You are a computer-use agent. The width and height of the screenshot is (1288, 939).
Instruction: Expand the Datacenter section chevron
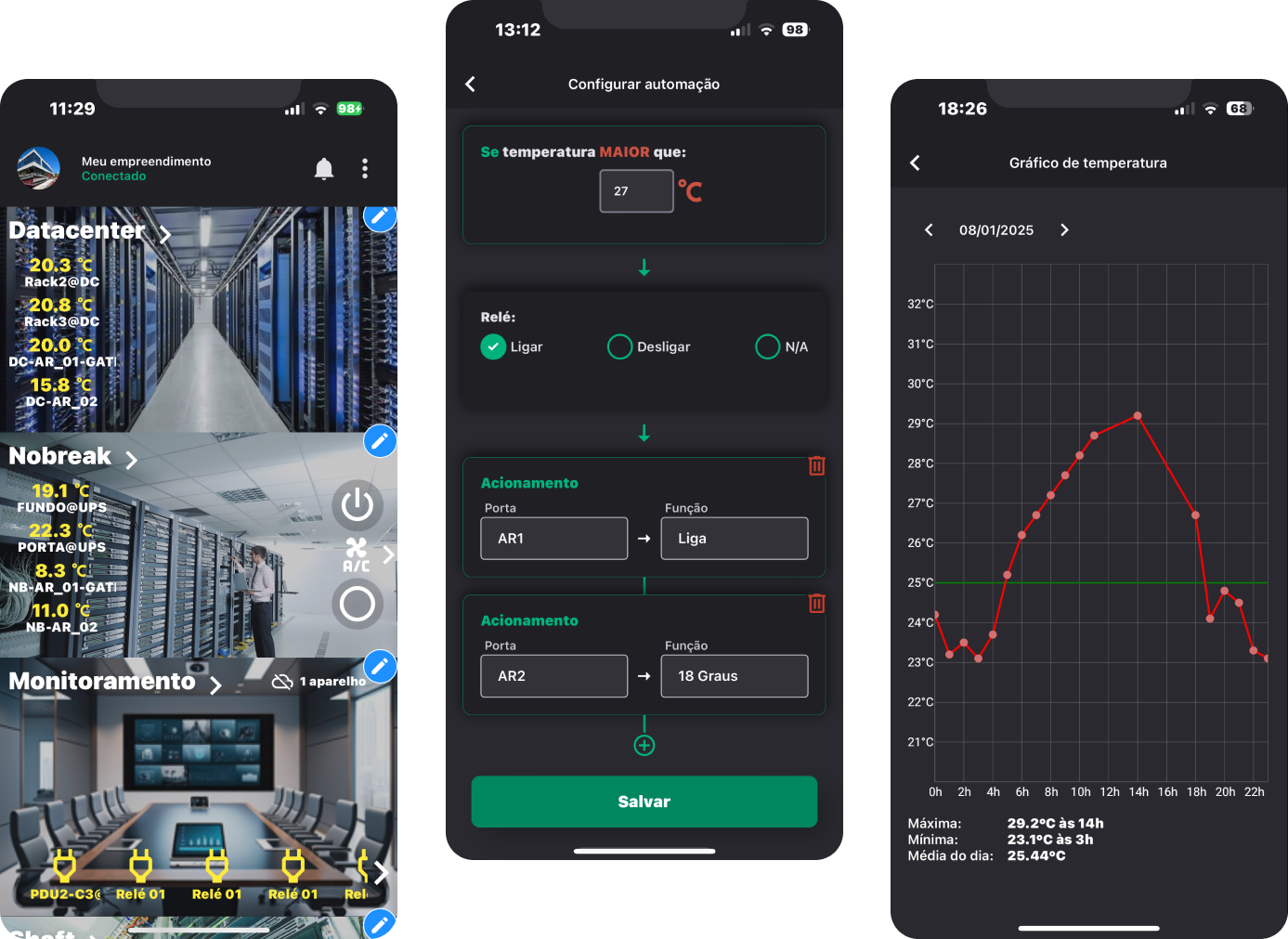(x=164, y=234)
